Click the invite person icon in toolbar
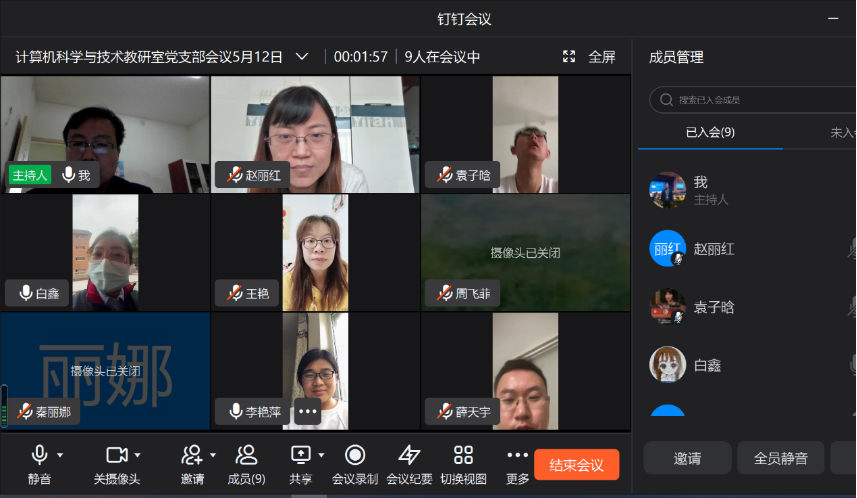 coord(191,456)
